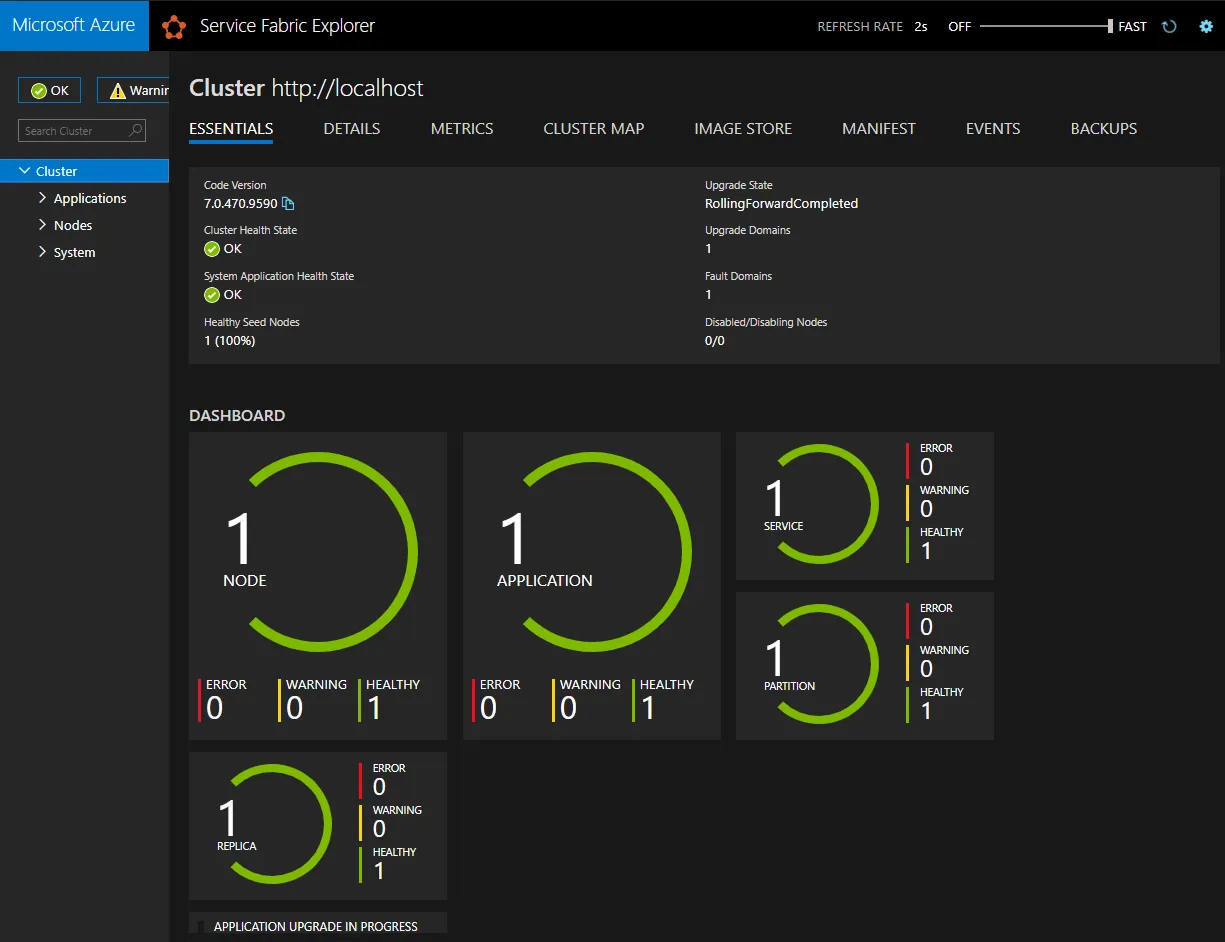Click the Dashboard section heading
Viewport: 1225px width, 942px height.
237,416
